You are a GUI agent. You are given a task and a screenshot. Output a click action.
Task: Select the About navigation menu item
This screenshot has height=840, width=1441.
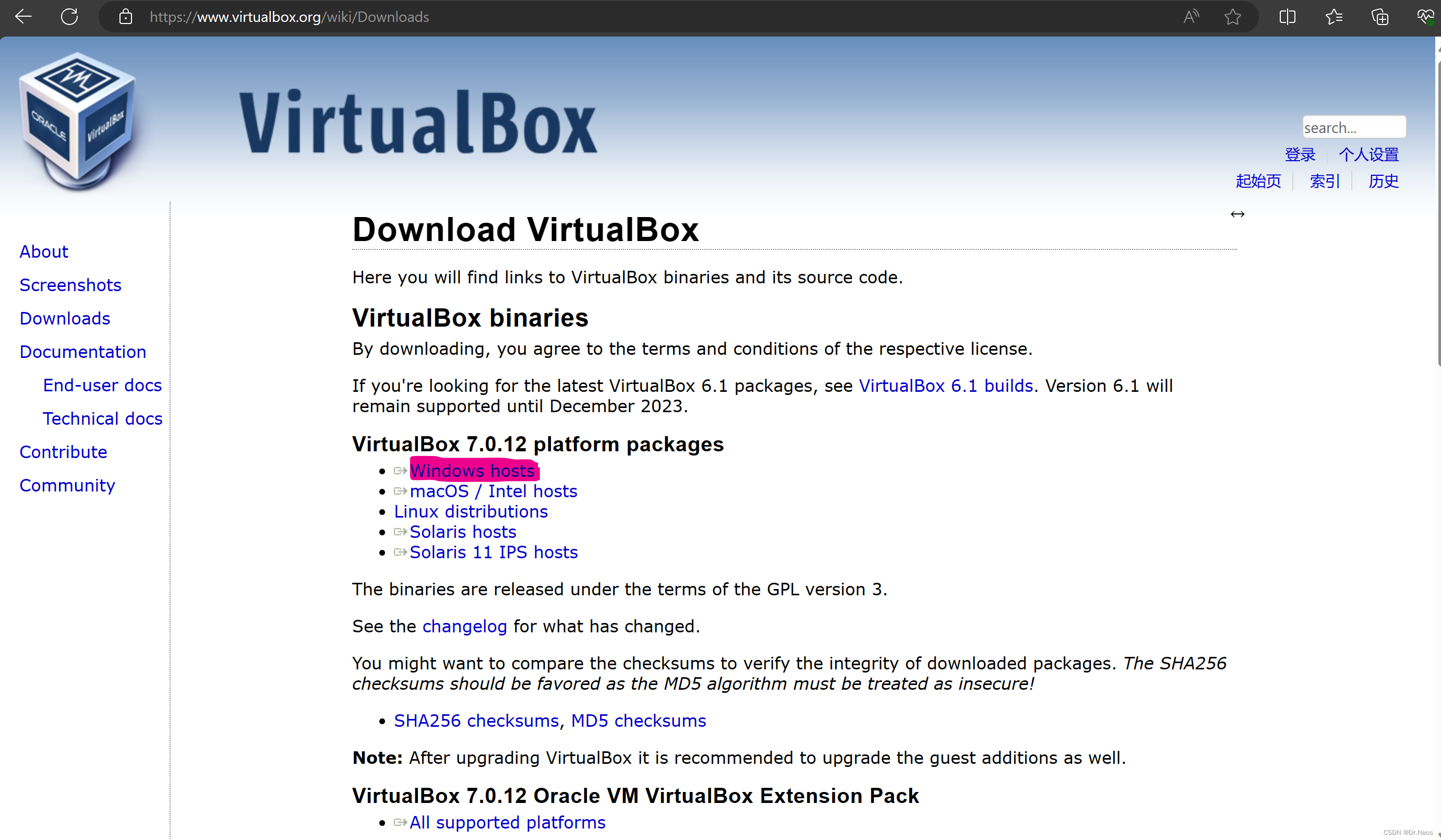click(43, 251)
